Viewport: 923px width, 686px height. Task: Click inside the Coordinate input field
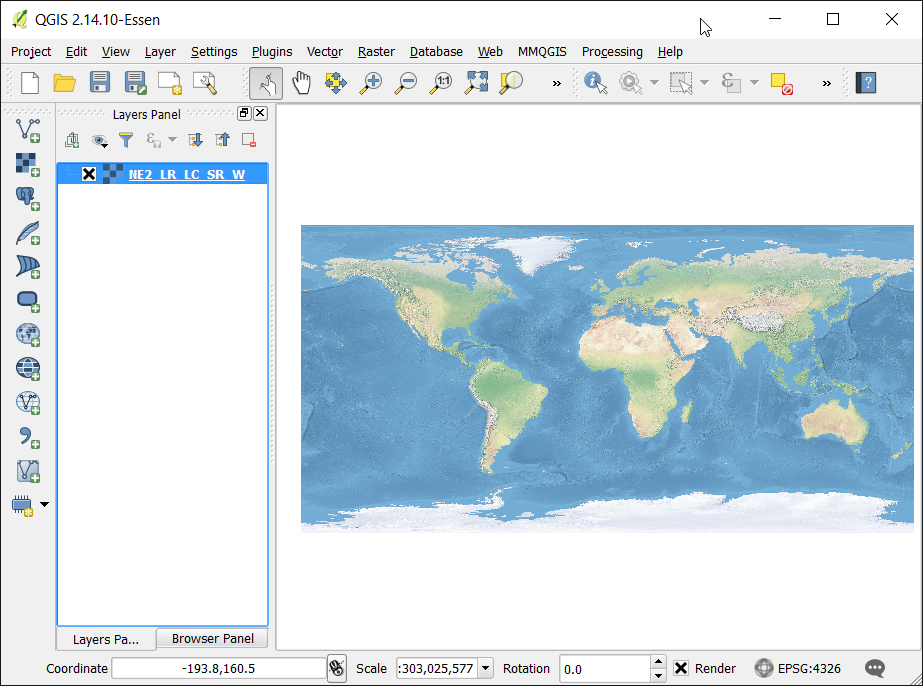pyautogui.click(x=218, y=668)
